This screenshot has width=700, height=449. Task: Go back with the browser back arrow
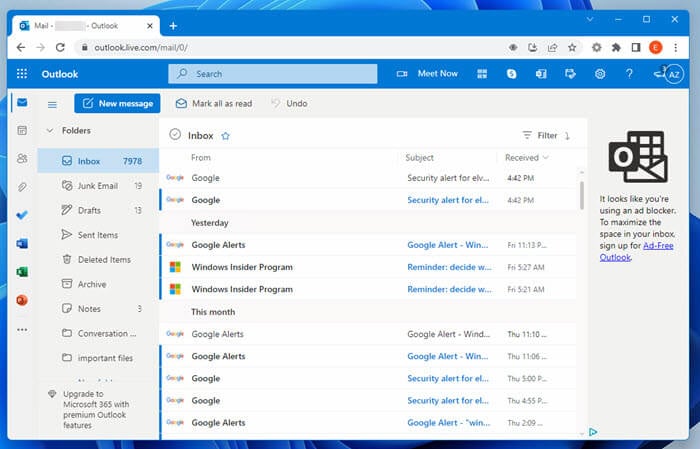[21, 47]
